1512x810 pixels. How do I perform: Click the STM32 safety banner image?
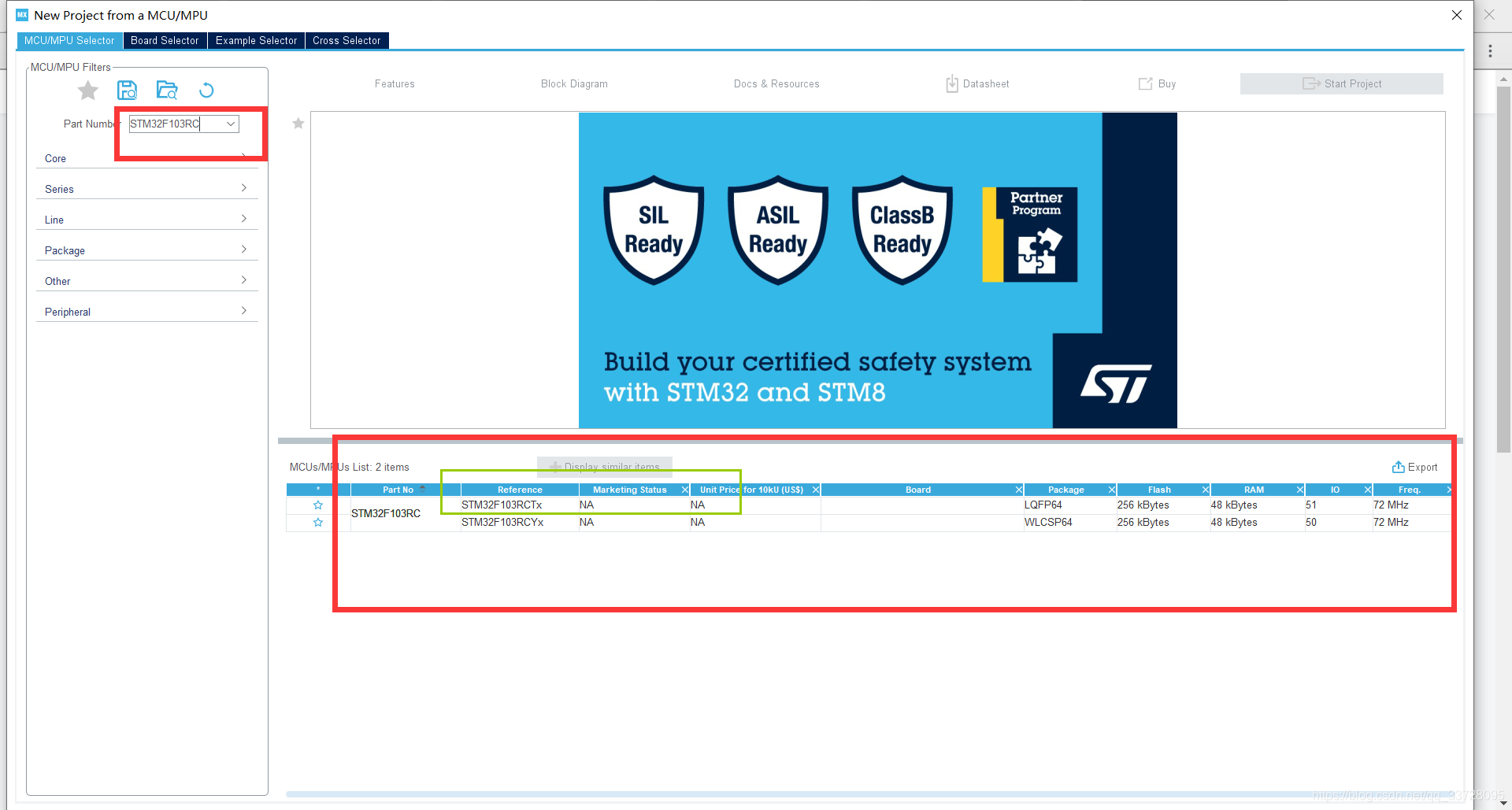coord(877,270)
